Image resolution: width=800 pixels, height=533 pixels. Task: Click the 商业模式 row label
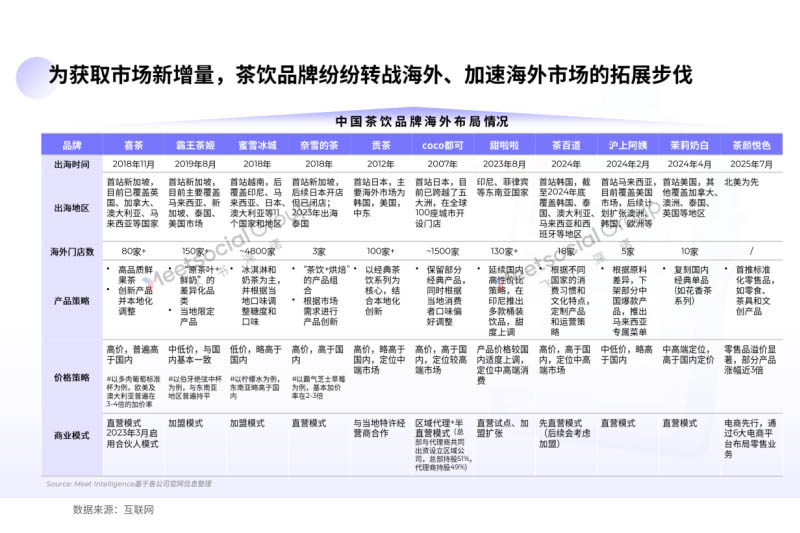71,436
